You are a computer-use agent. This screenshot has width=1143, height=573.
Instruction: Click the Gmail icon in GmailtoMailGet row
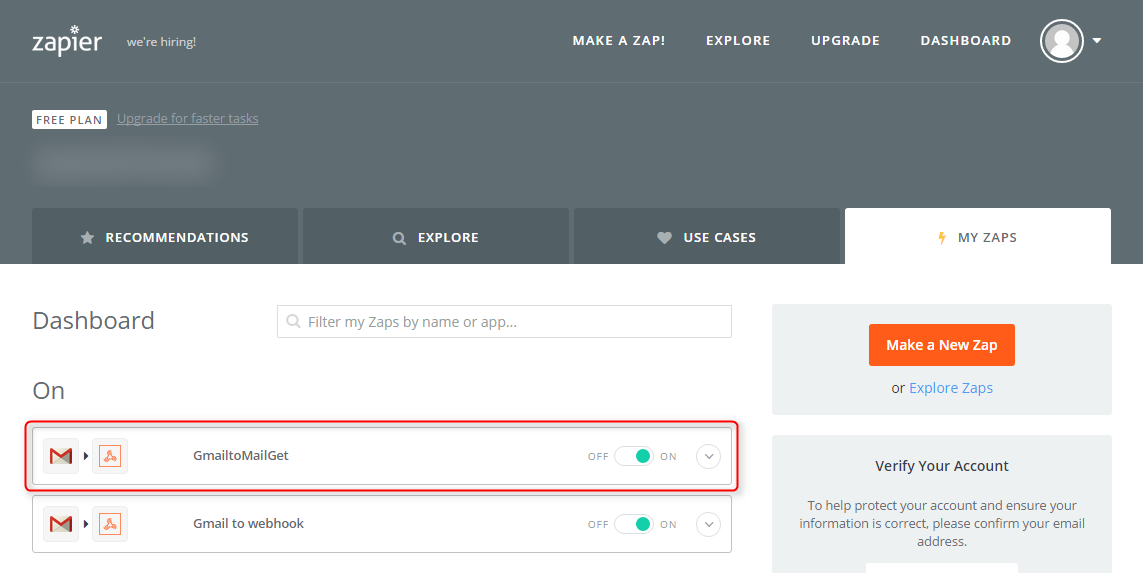click(61, 456)
